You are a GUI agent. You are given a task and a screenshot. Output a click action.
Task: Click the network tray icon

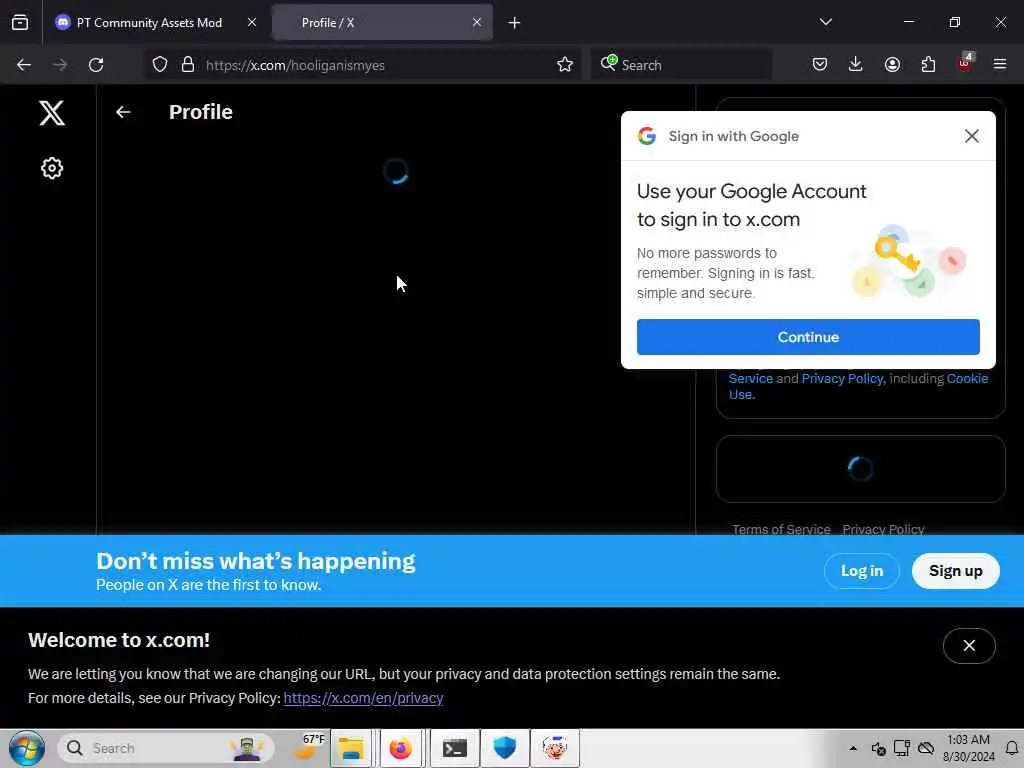tap(902, 748)
